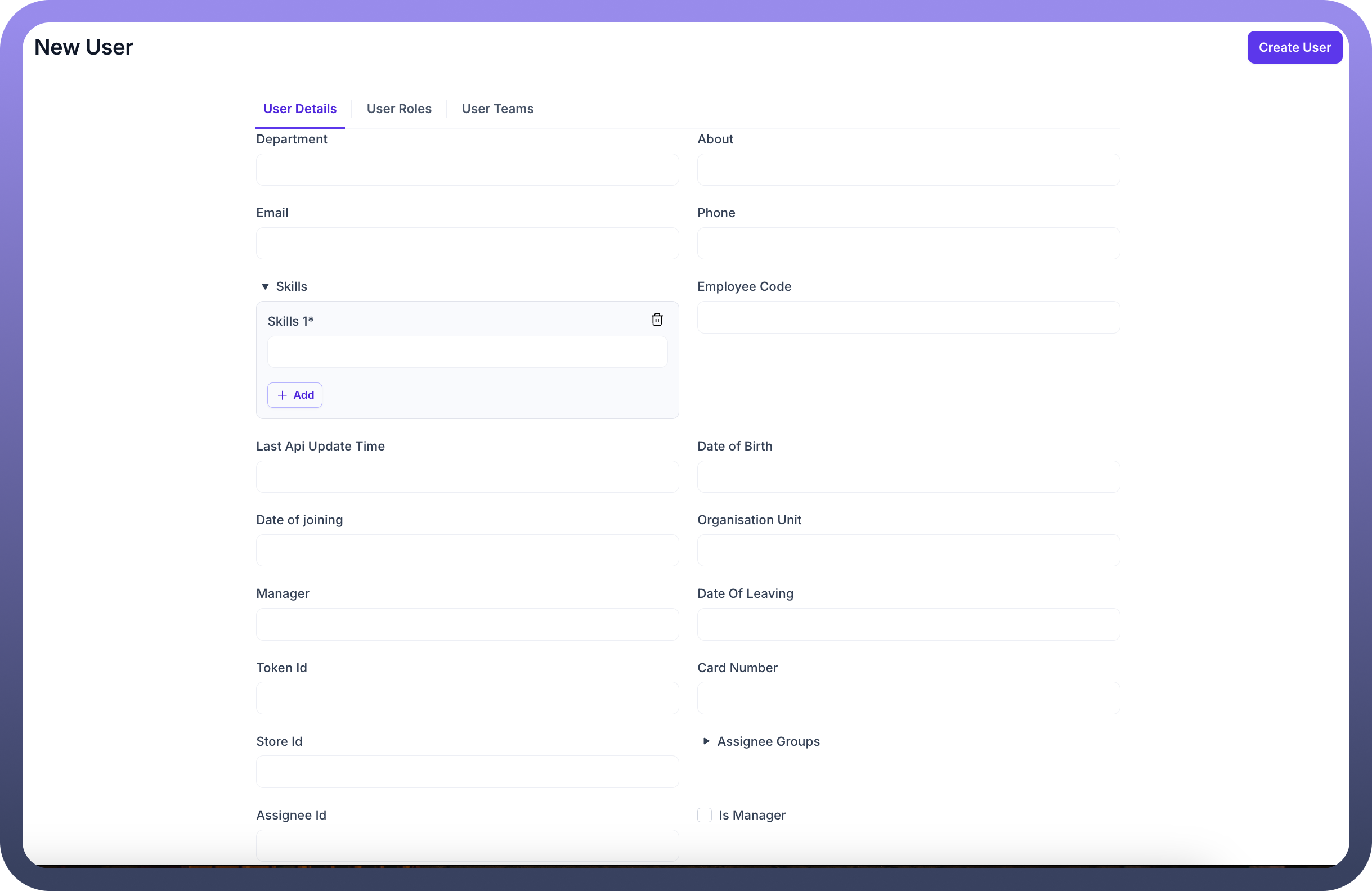Image resolution: width=1372 pixels, height=891 pixels.
Task: Delete the Skills 1 entry with trash icon
Action: pos(657,320)
